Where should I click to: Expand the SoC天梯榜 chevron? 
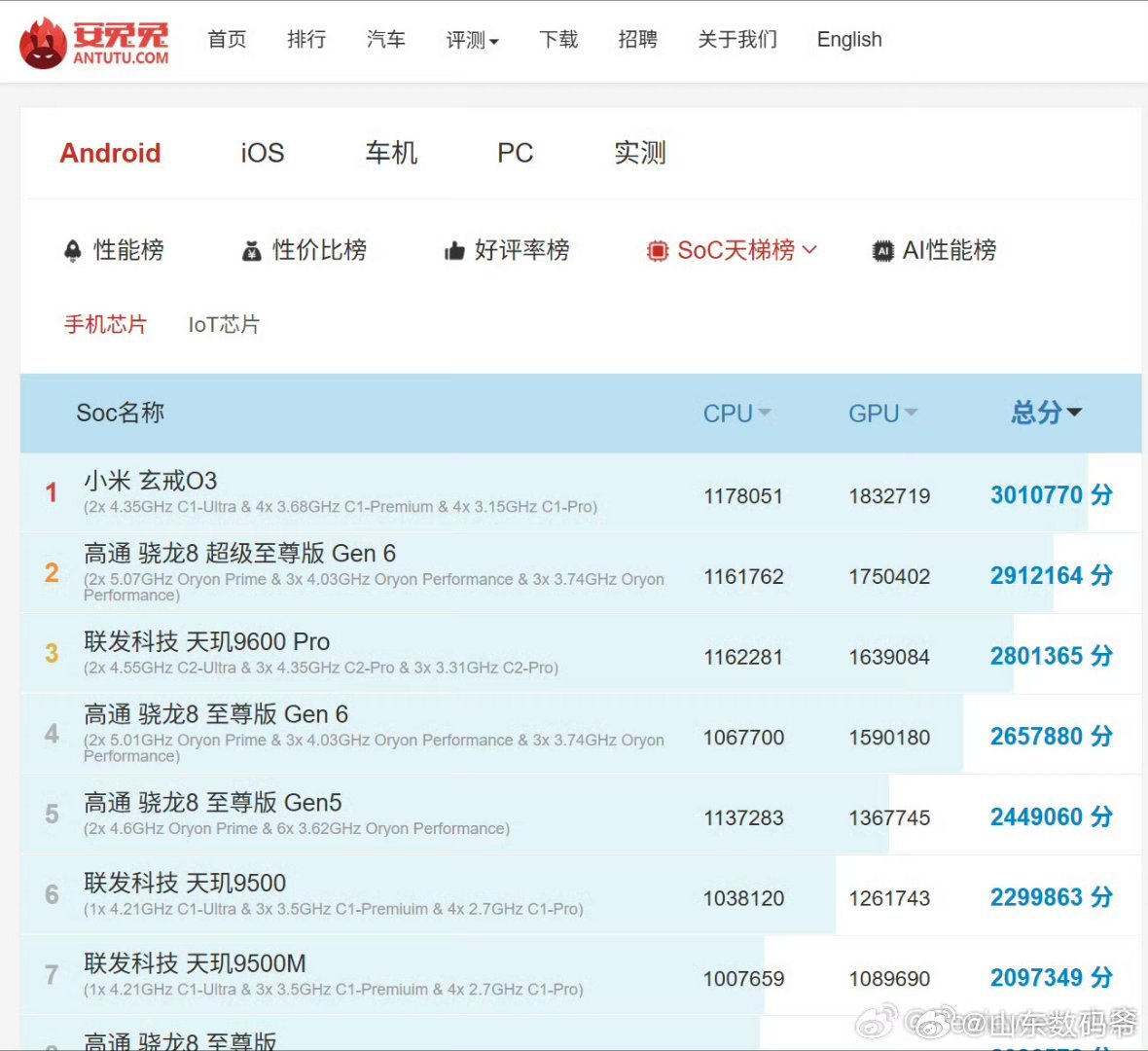[809, 250]
